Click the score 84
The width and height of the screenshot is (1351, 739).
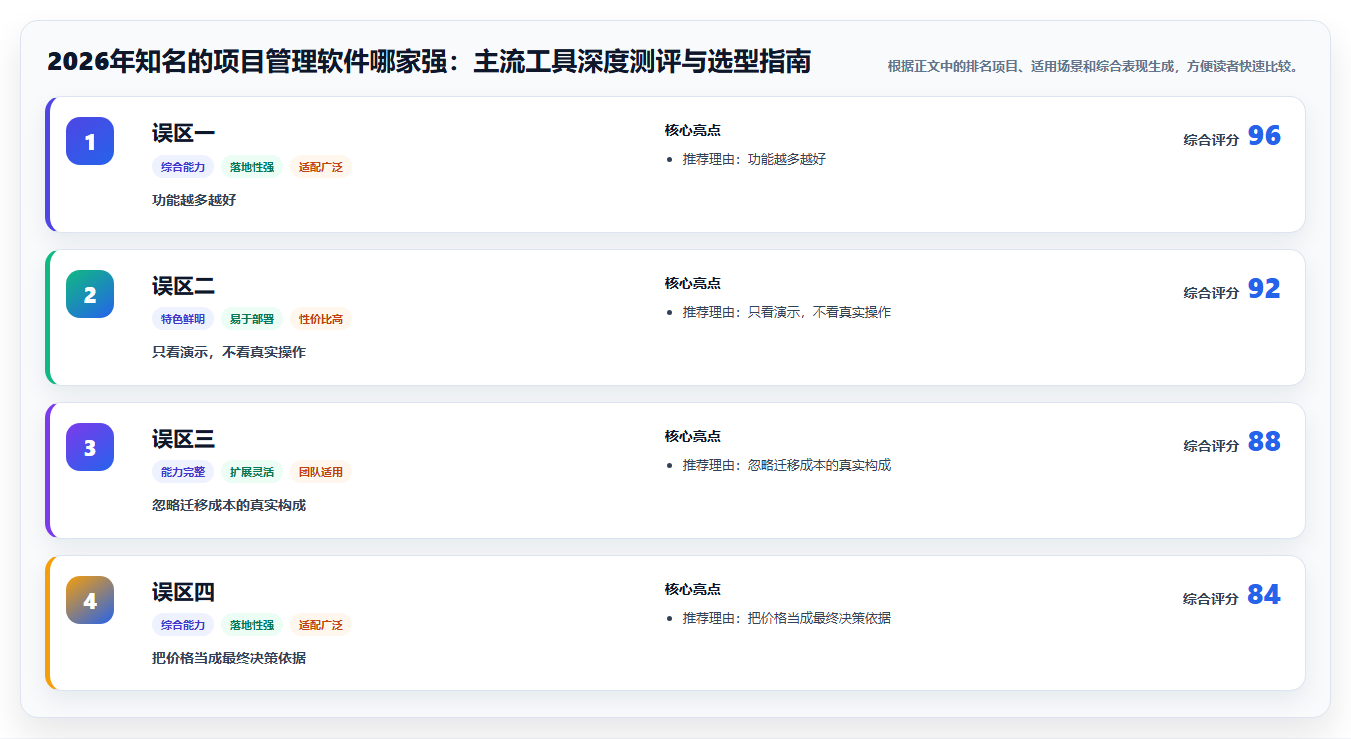click(1264, 595)
